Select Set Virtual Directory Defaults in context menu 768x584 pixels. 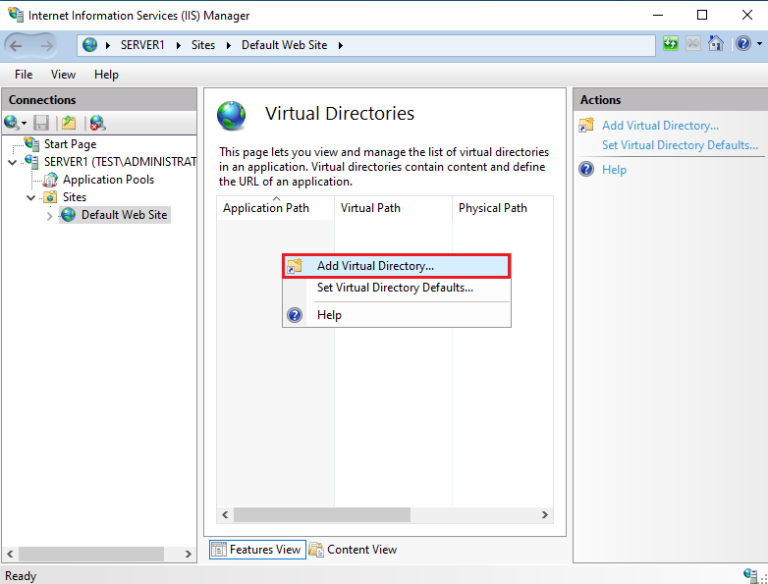click(394, 288)
